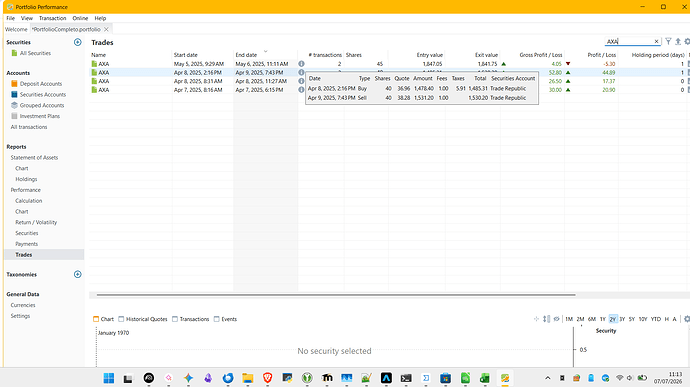Open the trades filter funnel icon
Screen dimensions: 690x387
[x=668, y=41]
